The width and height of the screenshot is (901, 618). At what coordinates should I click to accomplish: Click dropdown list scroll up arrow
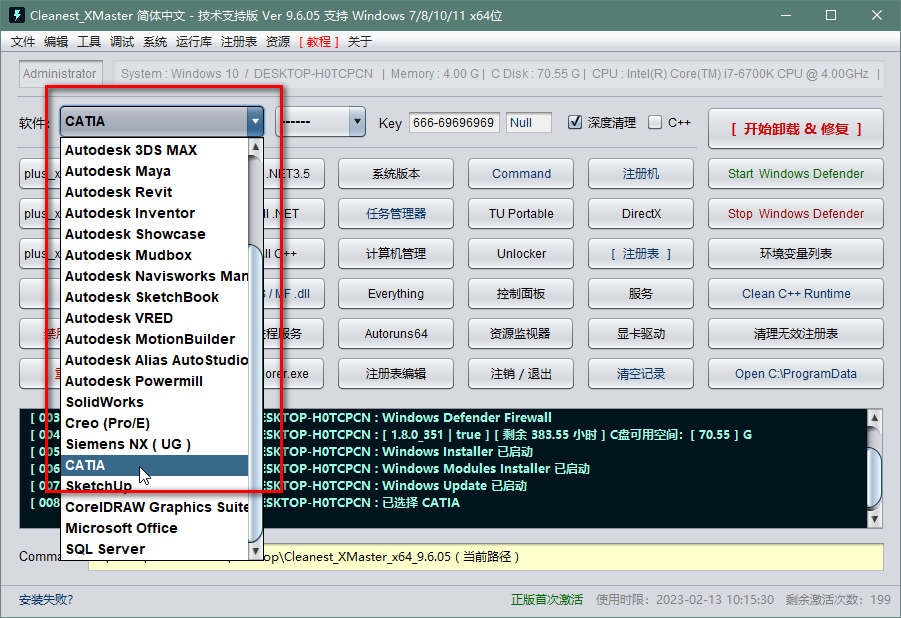point(256,147)
